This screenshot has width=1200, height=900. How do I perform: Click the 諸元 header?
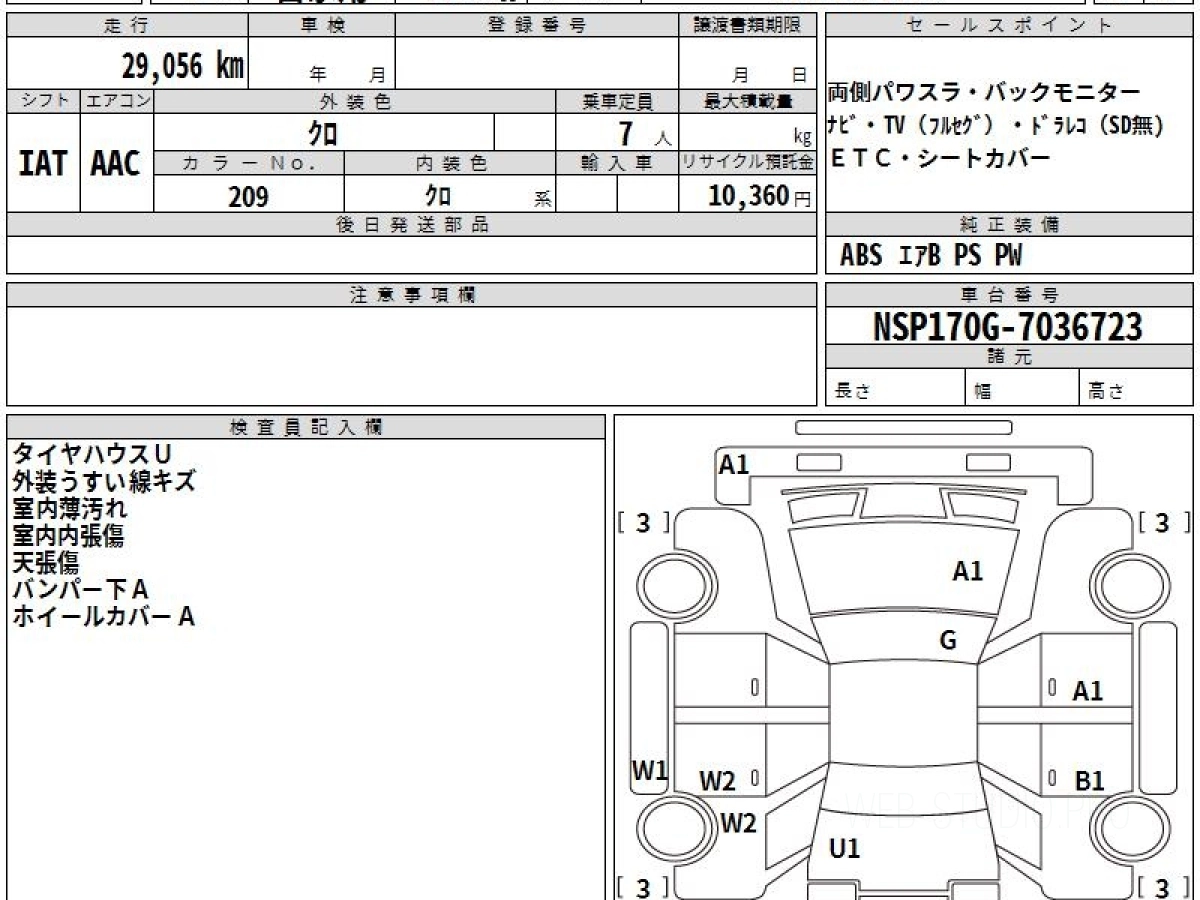pos(1009,357)
